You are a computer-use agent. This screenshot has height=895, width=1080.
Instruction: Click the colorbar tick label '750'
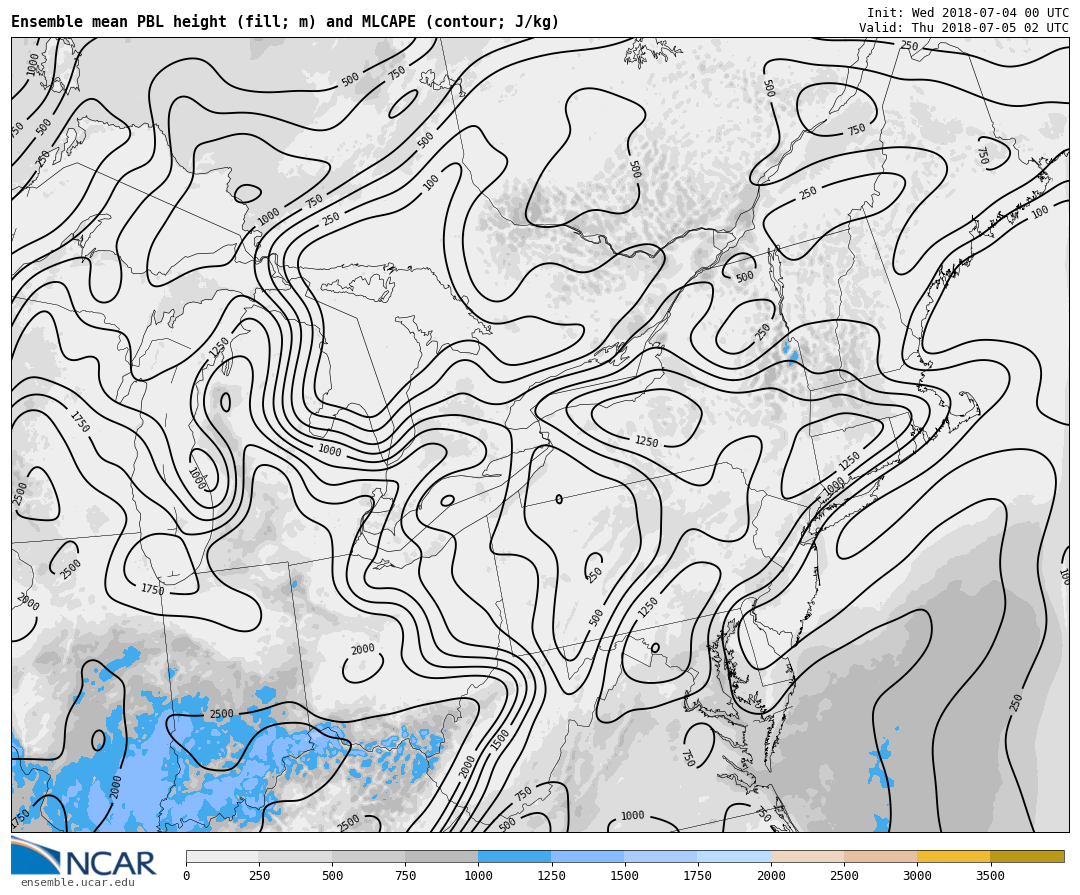point(405,876)
